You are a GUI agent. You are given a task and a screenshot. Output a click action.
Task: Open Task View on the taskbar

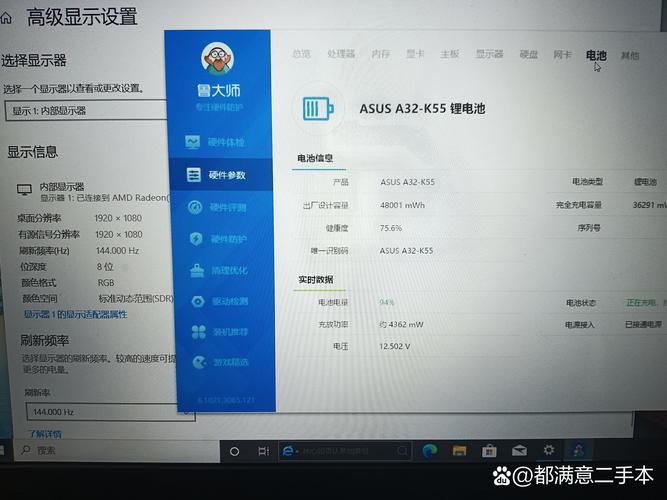[264, 451]
